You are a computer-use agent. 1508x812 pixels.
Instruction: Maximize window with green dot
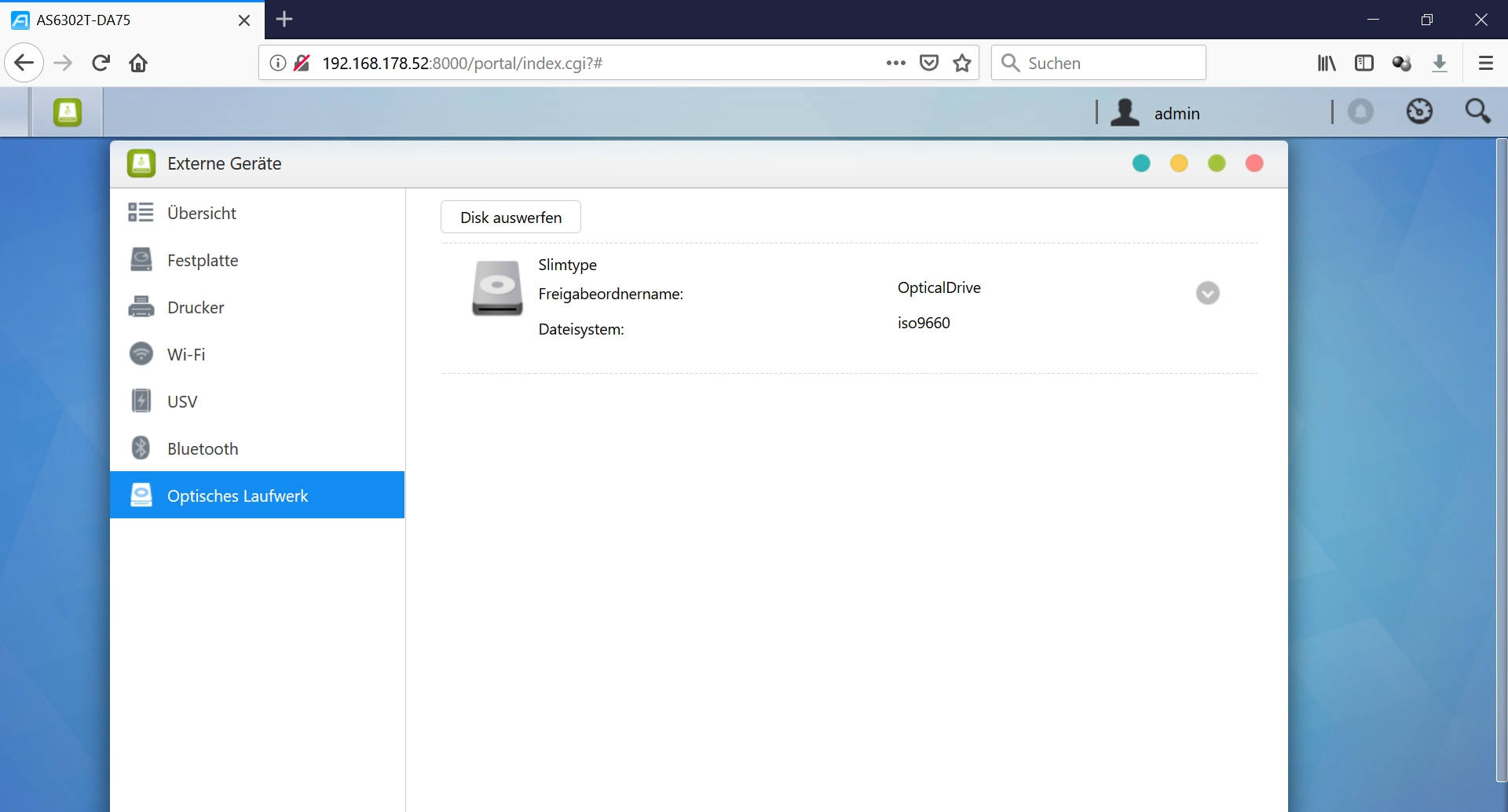(1217, 163)
